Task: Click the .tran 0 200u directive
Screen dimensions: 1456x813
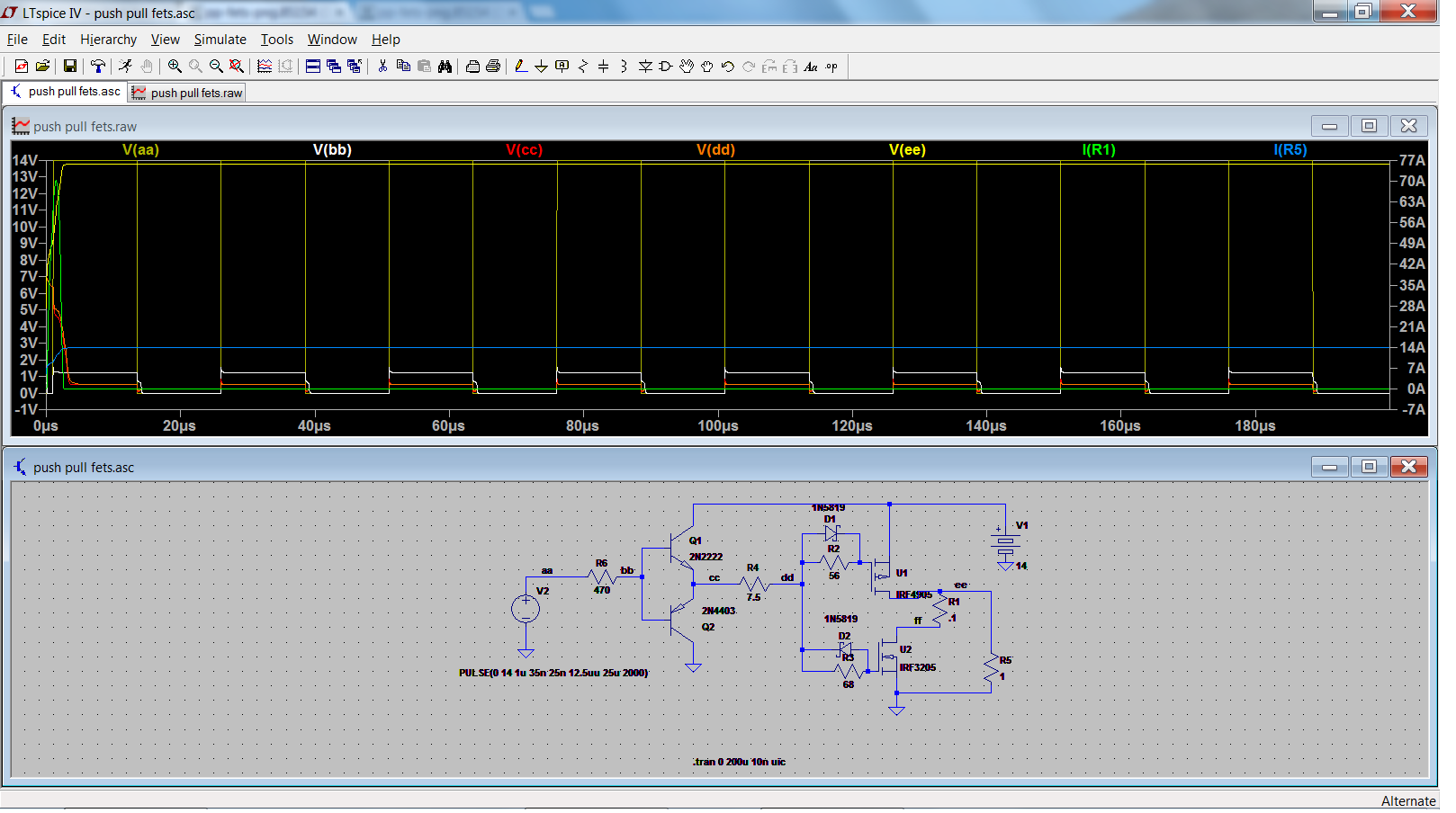Action: point(739,762)
